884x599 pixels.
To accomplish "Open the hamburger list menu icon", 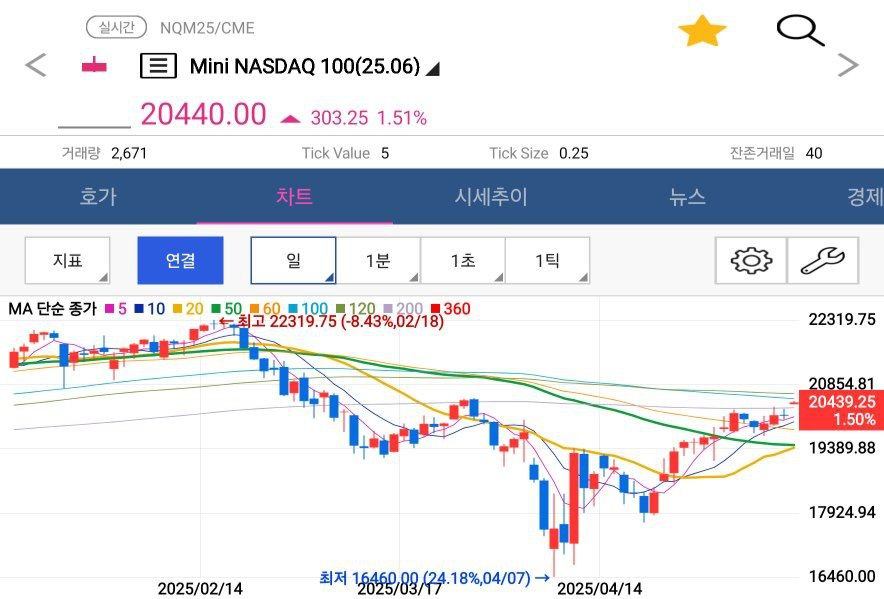I will (158, 66).
